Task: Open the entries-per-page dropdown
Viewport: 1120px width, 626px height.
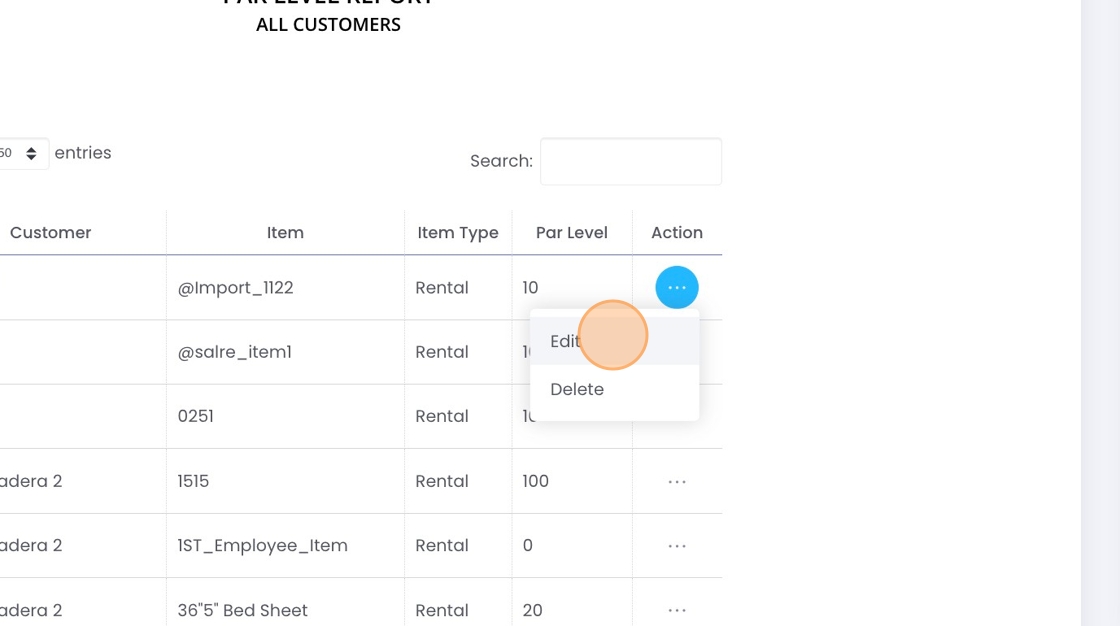Action: (22, 153)
